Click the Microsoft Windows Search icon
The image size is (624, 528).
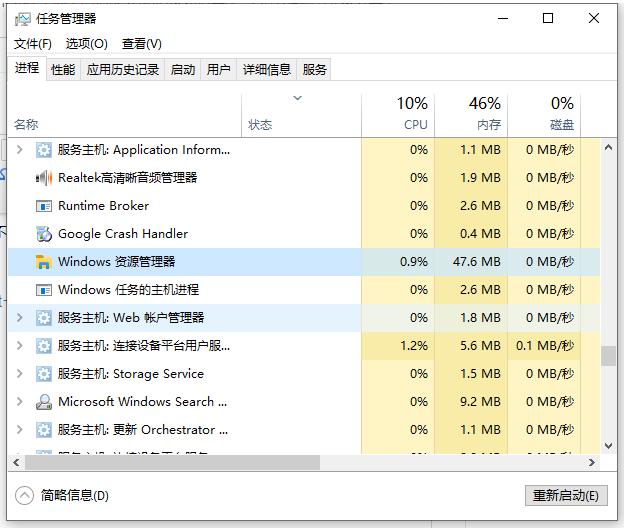[x=43, y=402]
